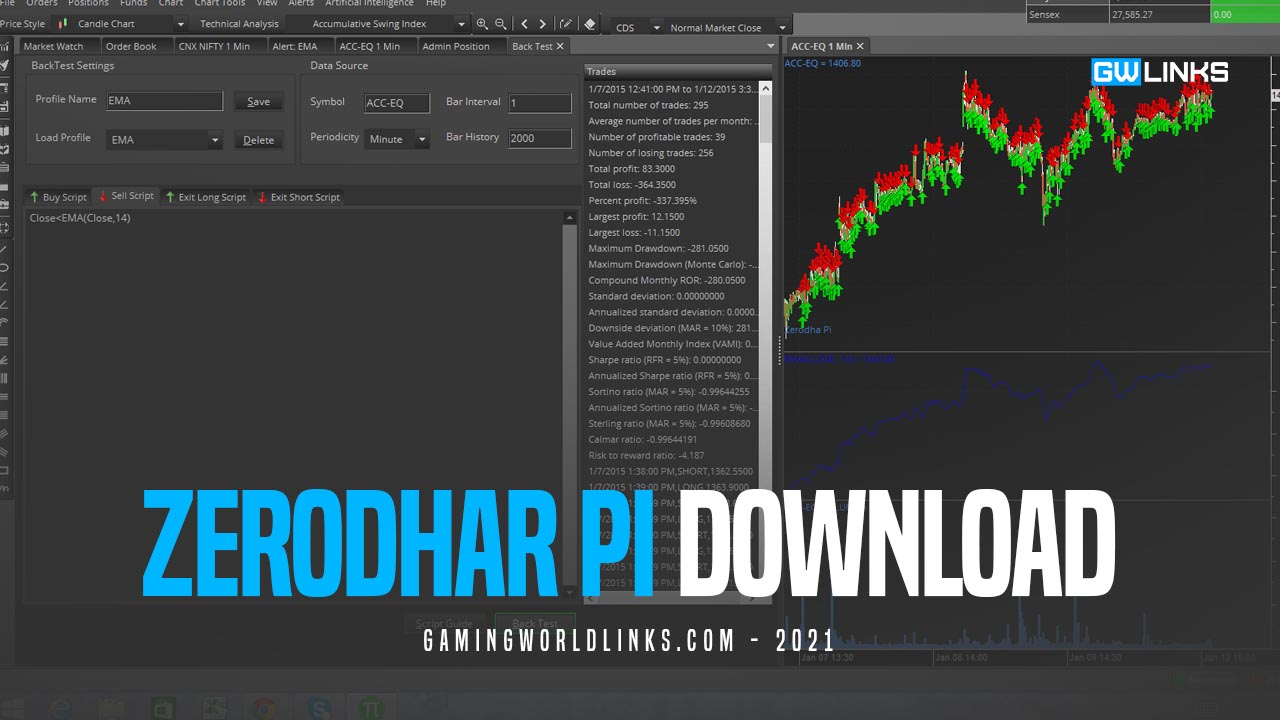Screen dimensions: 1280x720
Task: Open the Candle Chart price style dropdown
Action: (180, 24)
